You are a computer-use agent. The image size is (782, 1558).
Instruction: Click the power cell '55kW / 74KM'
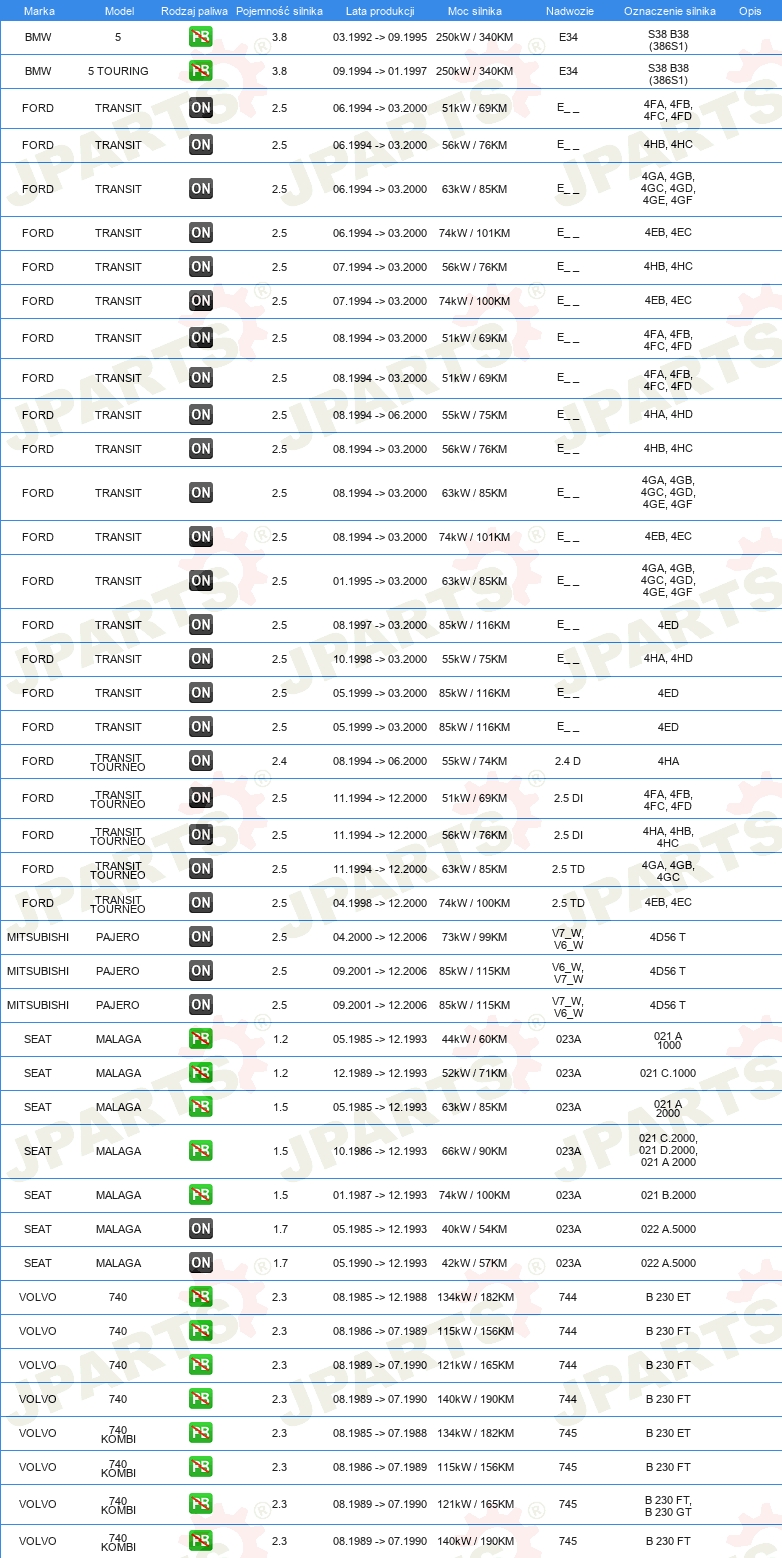[x=475, y=761]
